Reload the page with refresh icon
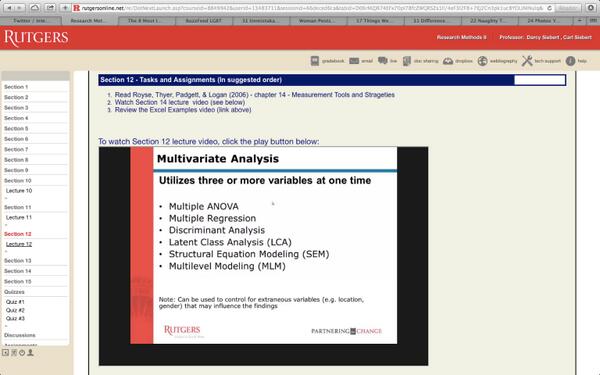 point(549,8)
